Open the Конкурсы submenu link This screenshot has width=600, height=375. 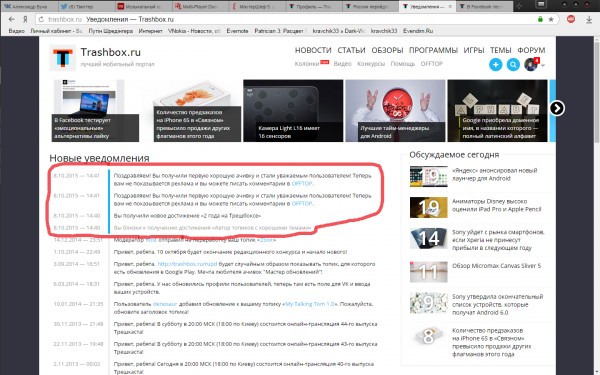coord(371,64)
